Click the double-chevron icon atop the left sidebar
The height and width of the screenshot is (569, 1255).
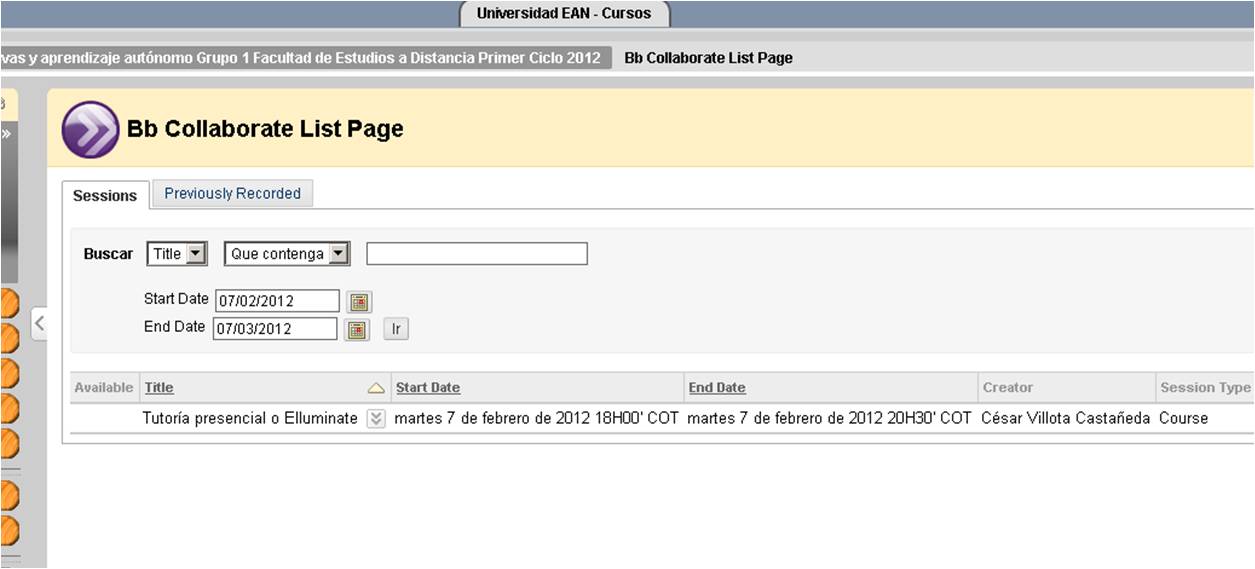coord(5,133)
